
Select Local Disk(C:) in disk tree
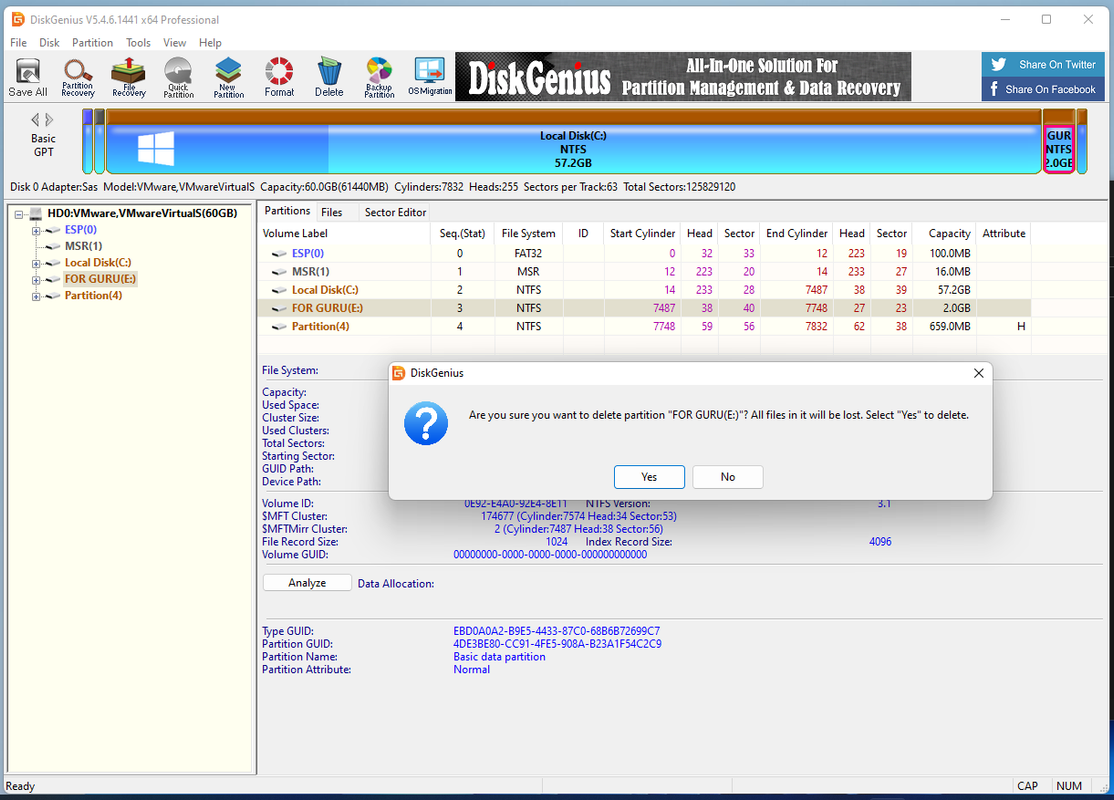pos(98,262)
